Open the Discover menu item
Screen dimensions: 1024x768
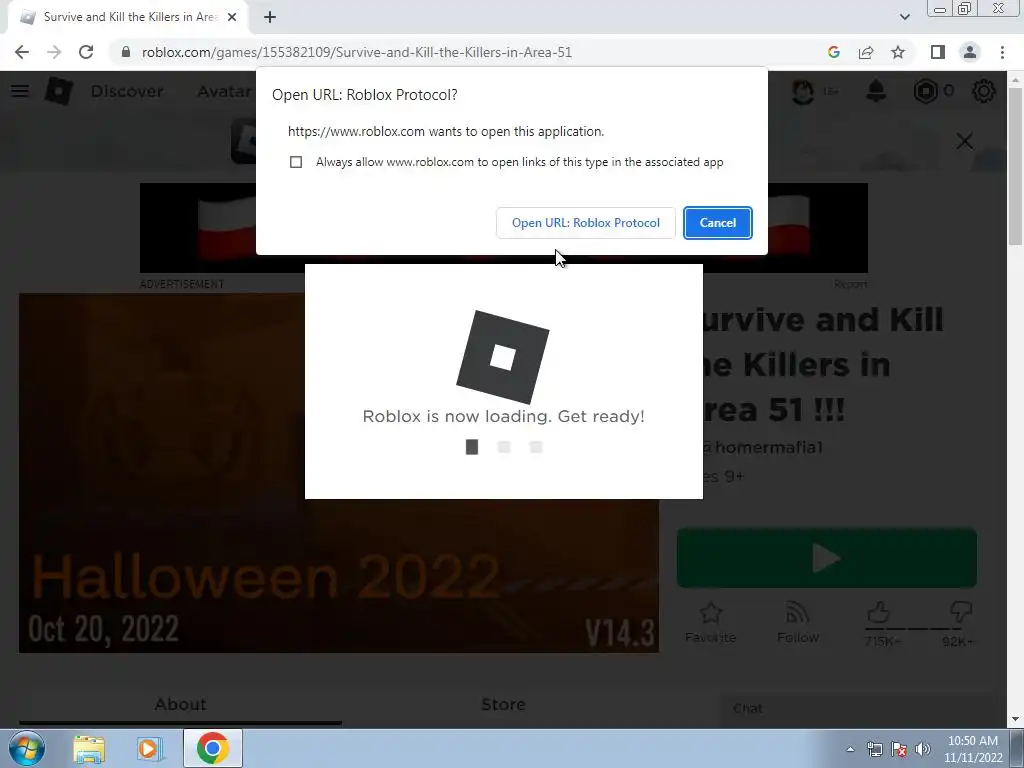pos(127,91)
